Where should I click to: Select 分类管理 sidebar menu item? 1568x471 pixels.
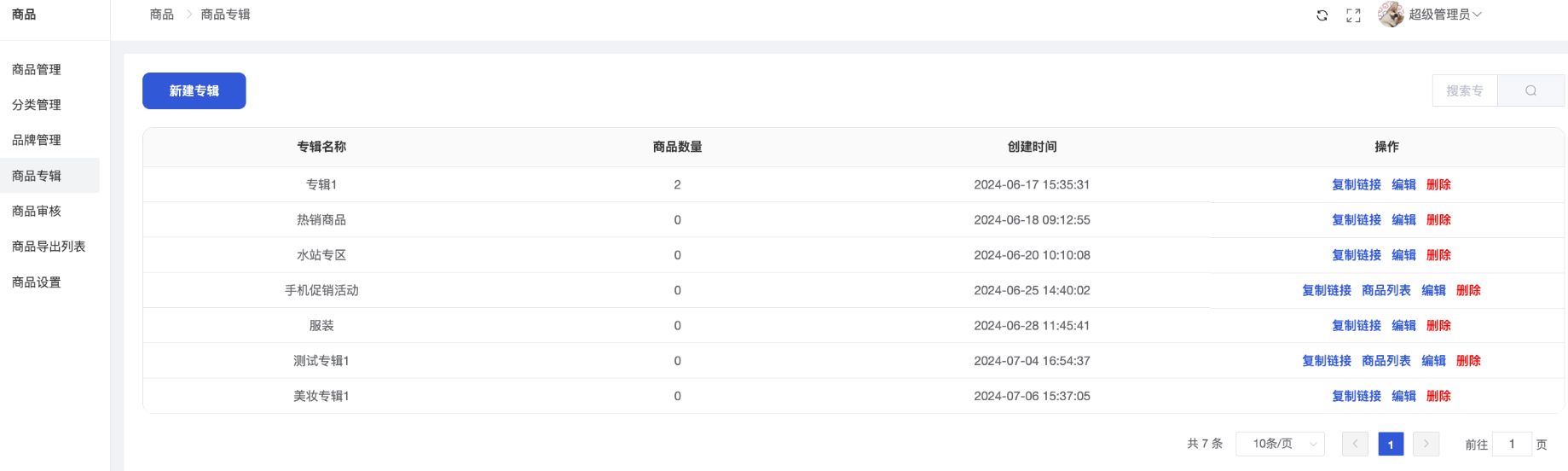[x=37, y=105]
